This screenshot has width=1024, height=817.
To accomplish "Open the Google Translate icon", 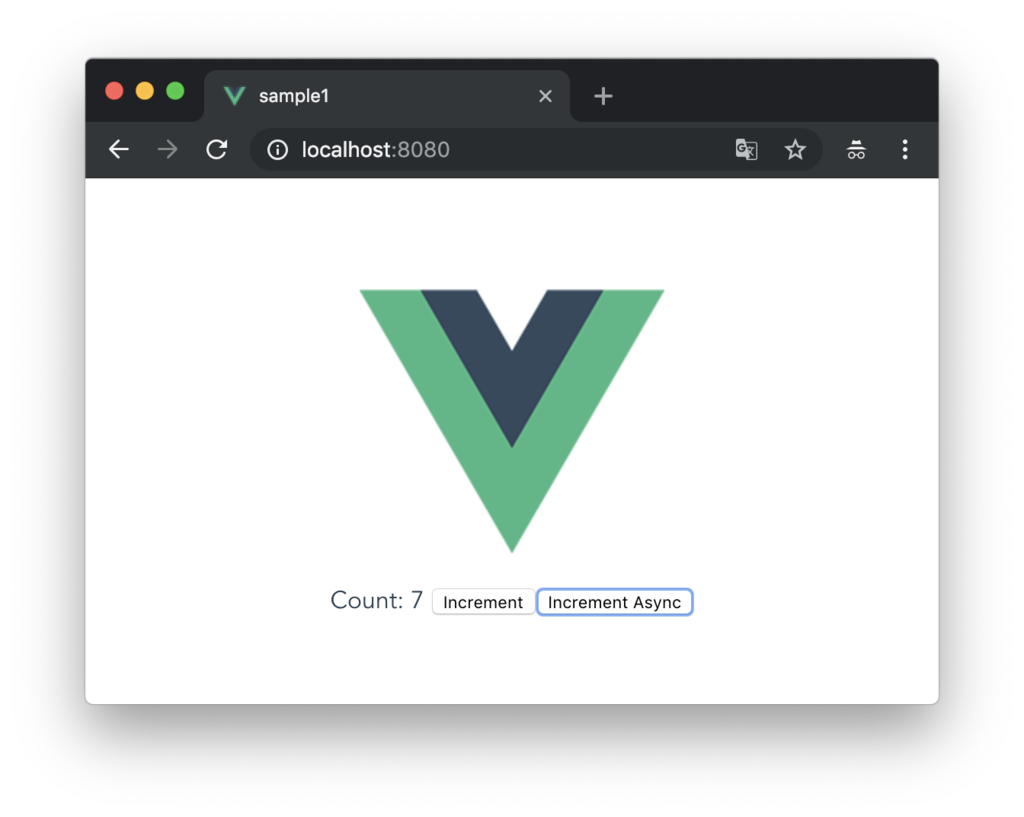I will [746, 150].
